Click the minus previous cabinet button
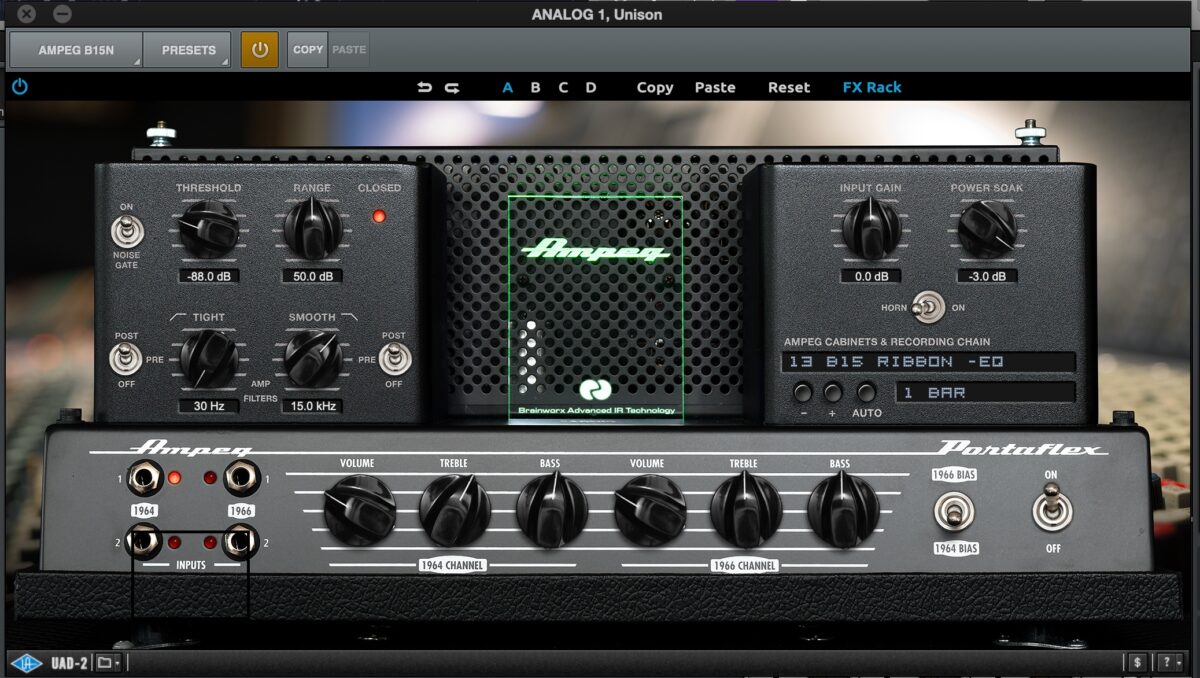This screenshot has height=678, width=1200. coord(803,392)
